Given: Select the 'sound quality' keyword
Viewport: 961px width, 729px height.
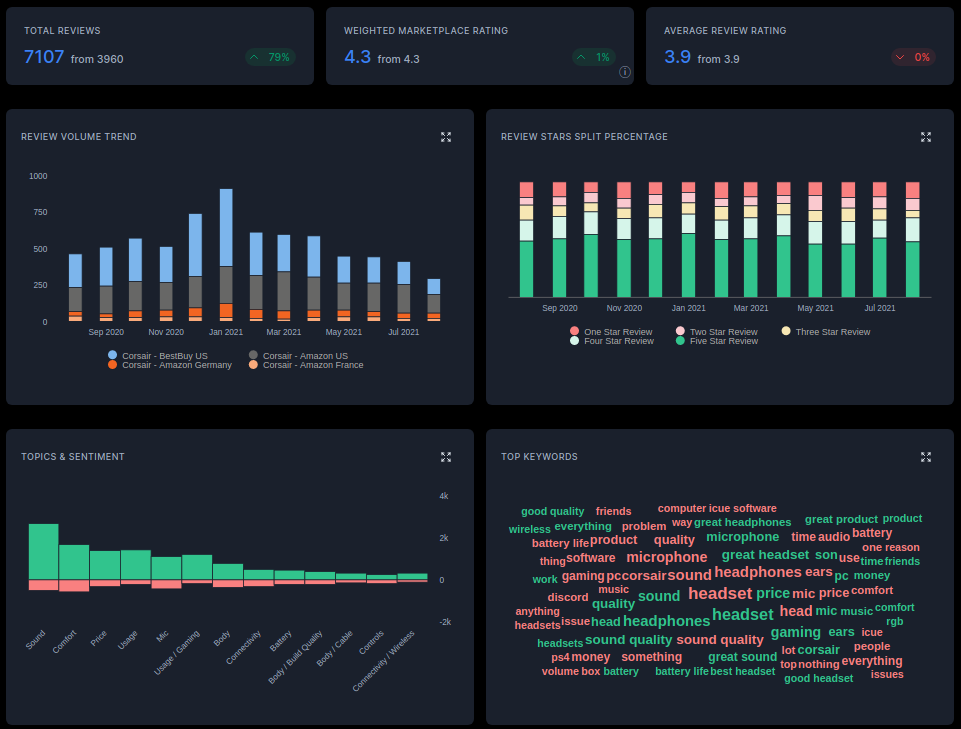Looking at the screenshot, I should (x=629, y=639).
